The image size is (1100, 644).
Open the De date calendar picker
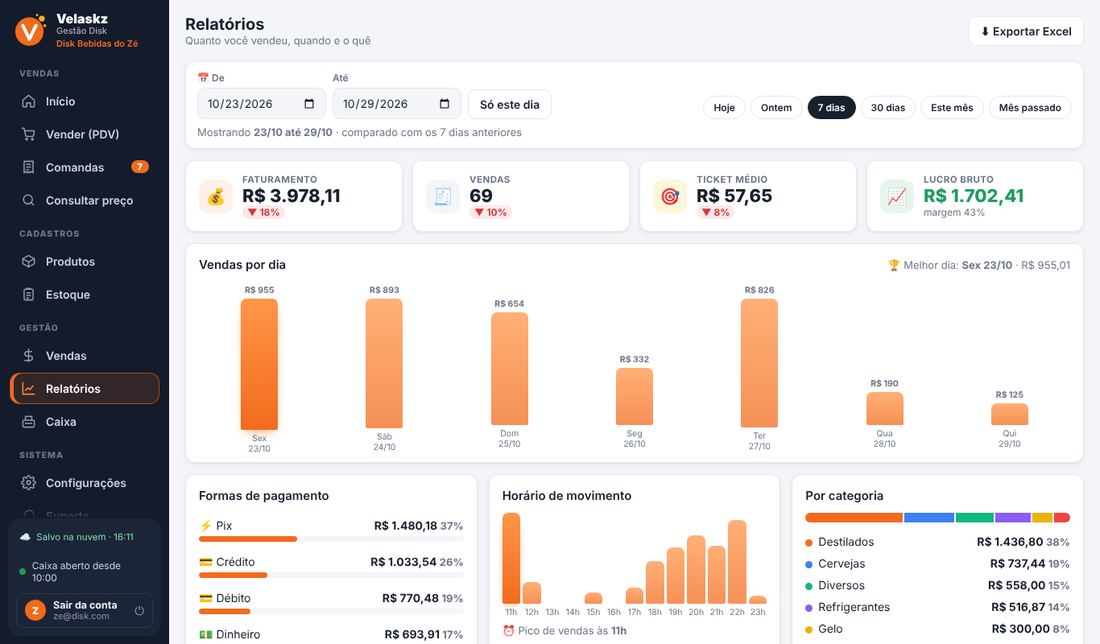pyautogui.click(x=309, y=104)
